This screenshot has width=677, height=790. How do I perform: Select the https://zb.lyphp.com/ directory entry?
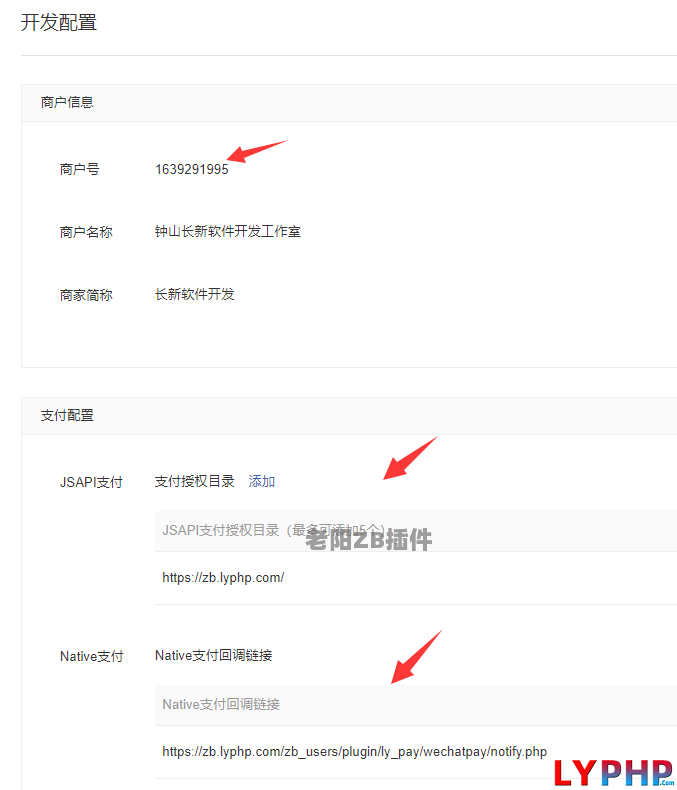tap(223, 577)
